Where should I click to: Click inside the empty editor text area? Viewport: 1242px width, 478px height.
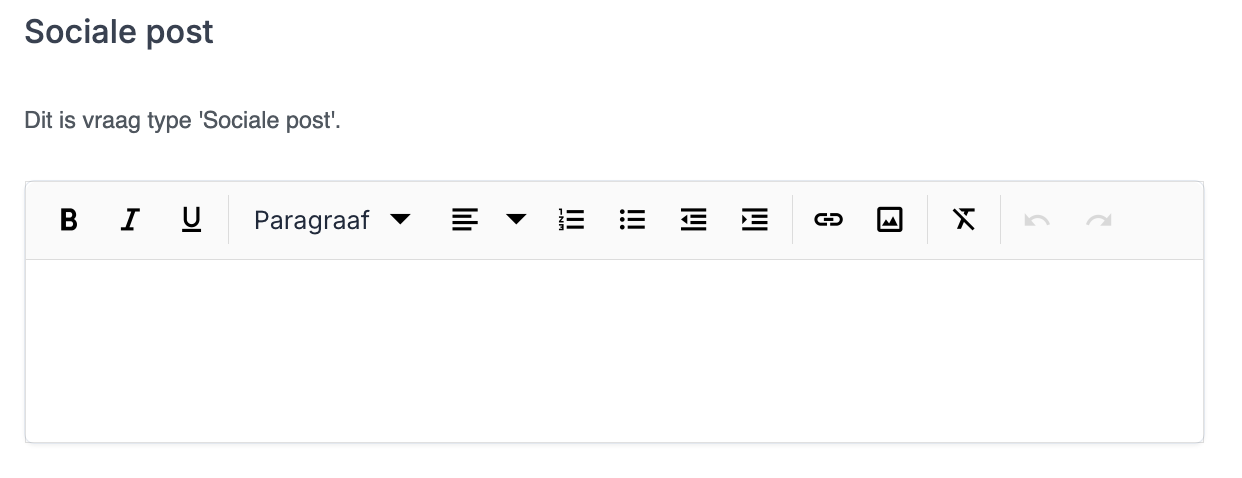pyautogui.click(x=614, y=350)
